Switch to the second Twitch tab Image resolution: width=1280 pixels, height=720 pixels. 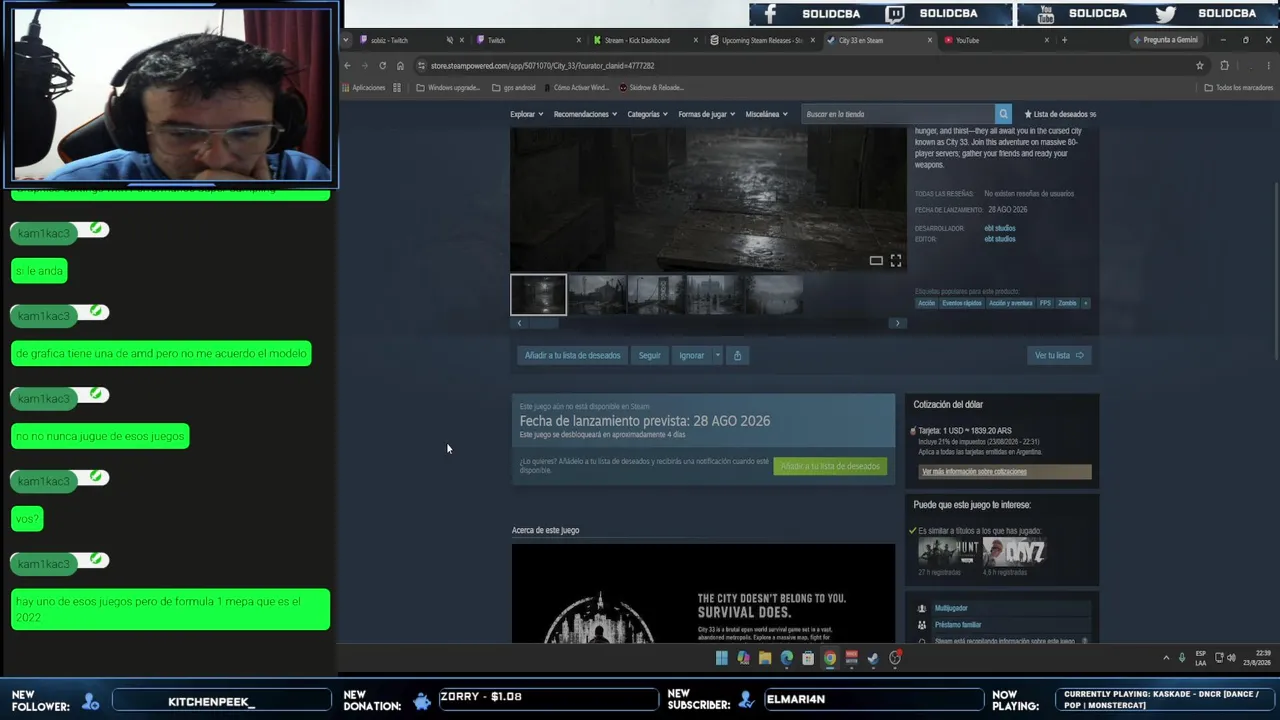pyautogui.click(x=526, y=40)
